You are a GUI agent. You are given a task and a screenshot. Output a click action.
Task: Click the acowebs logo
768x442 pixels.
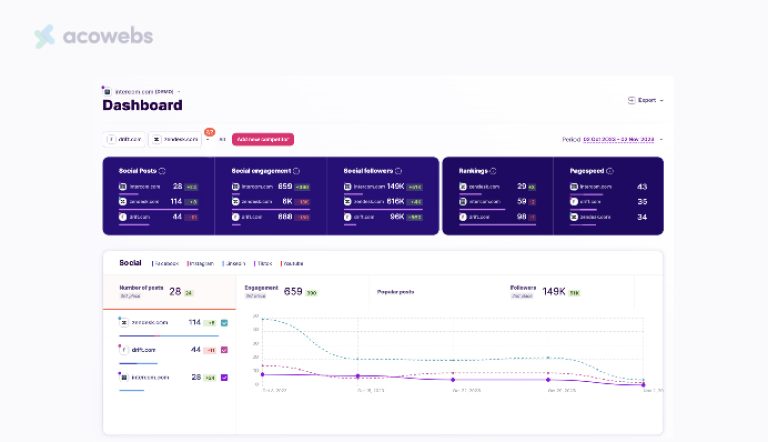tap(93, 37)
